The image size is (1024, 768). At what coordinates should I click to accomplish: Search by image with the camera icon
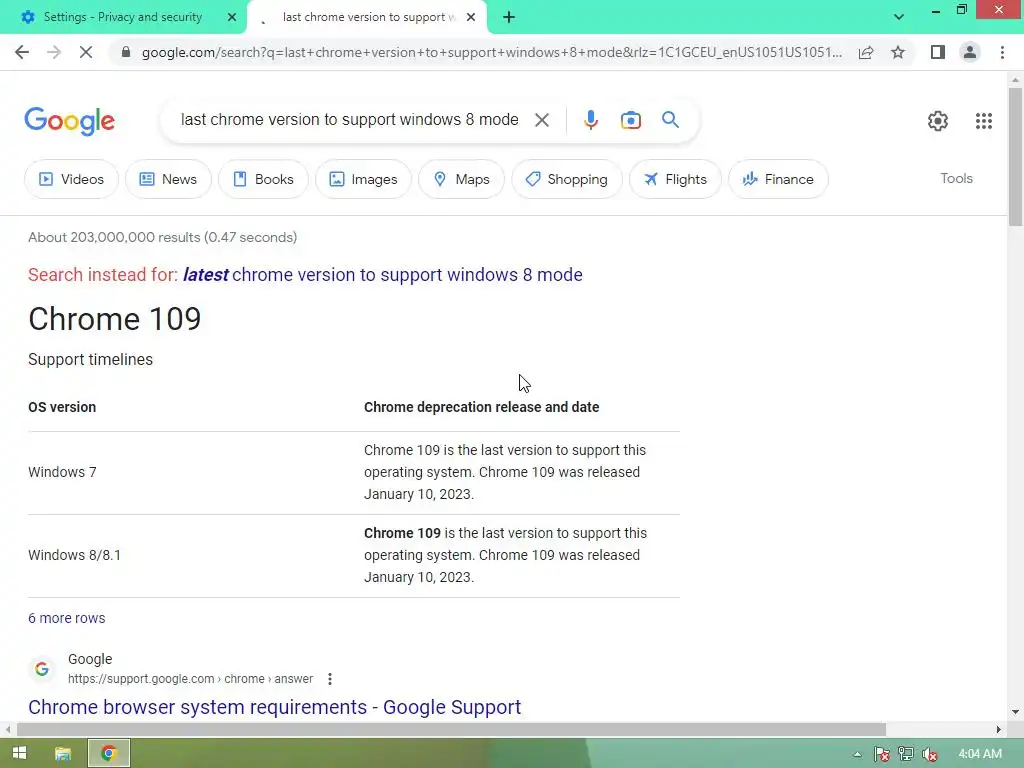(x=631, y=120)
